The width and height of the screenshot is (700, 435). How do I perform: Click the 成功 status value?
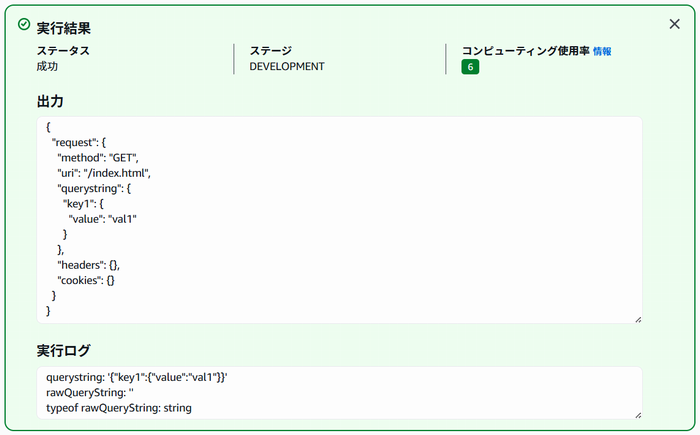[x=47, y=67]
